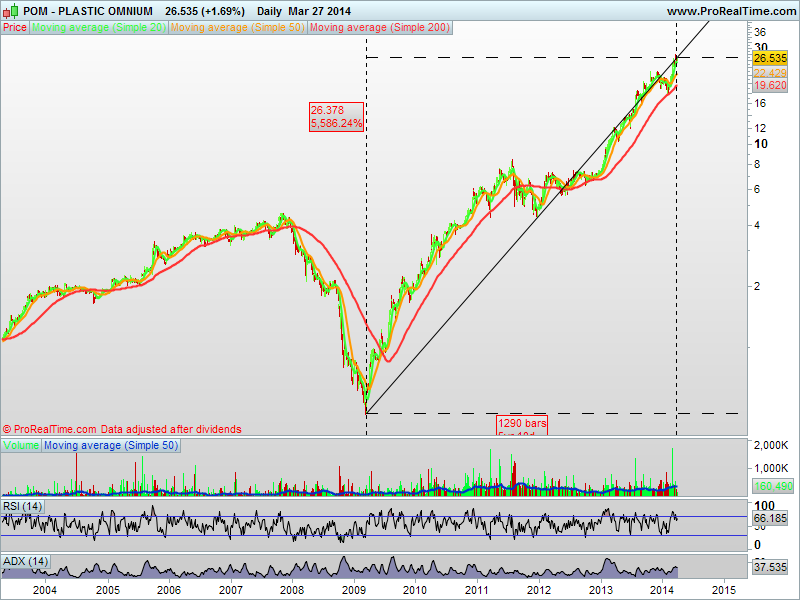Click the current price tag 26.535
The height and width of the screenshot is (600, 800).
[770, 58]
